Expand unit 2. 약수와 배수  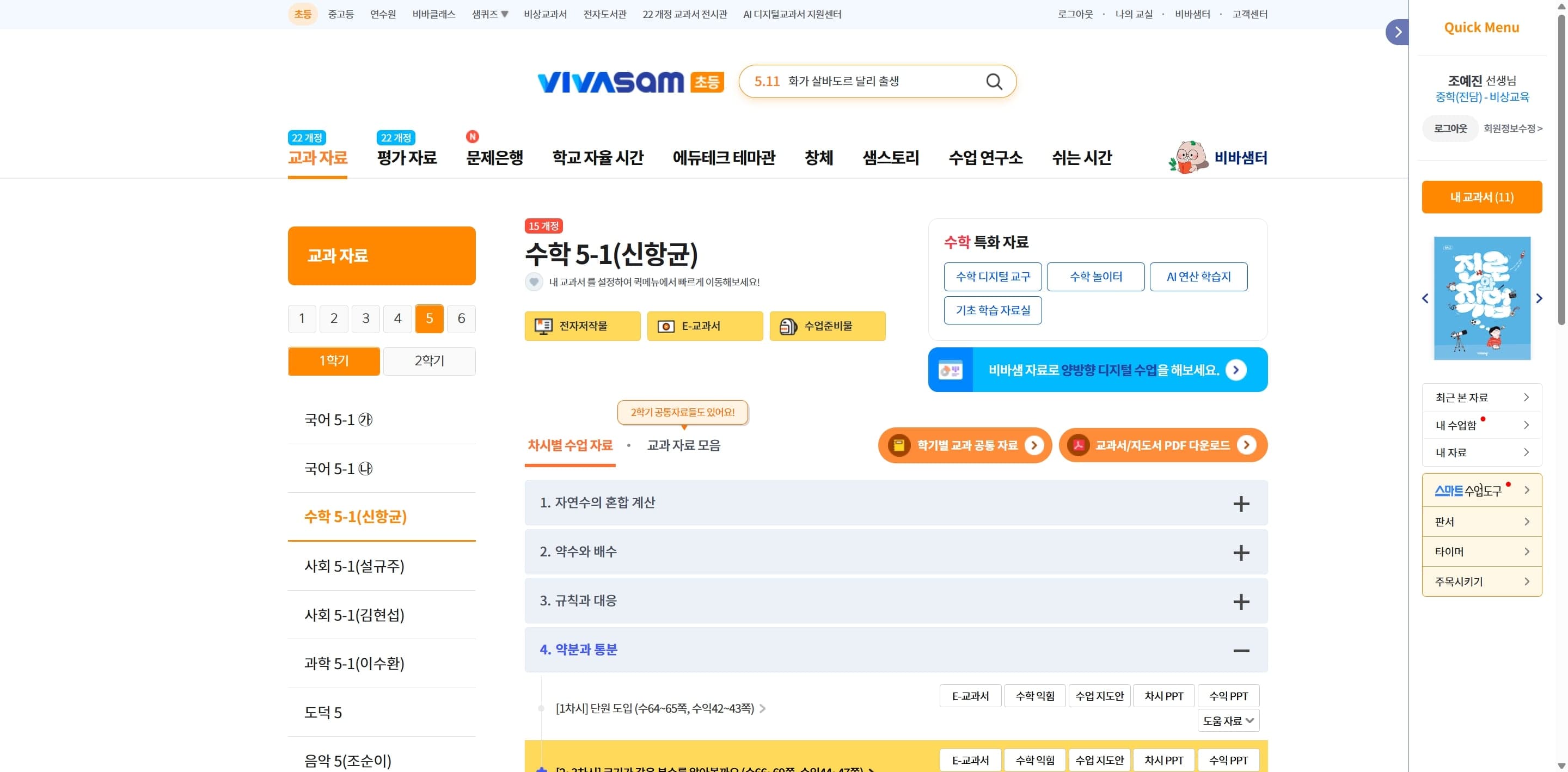pyautogui.click(x=896, y=552)
